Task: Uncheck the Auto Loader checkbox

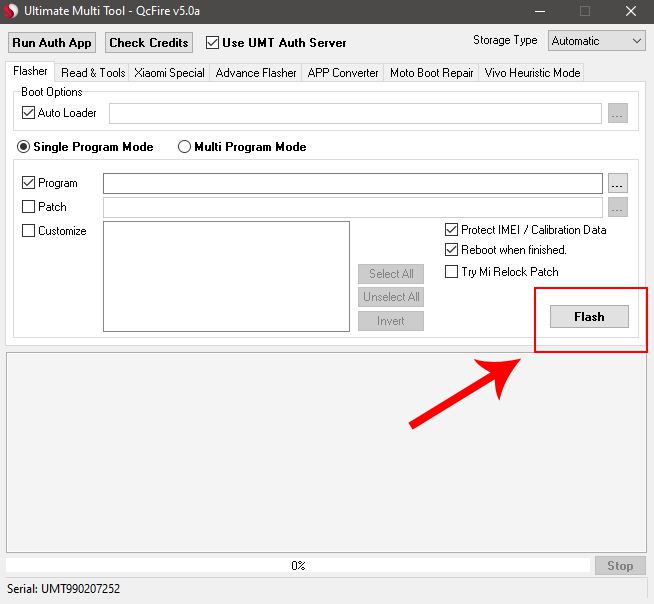Action: (x=28, y=113)
